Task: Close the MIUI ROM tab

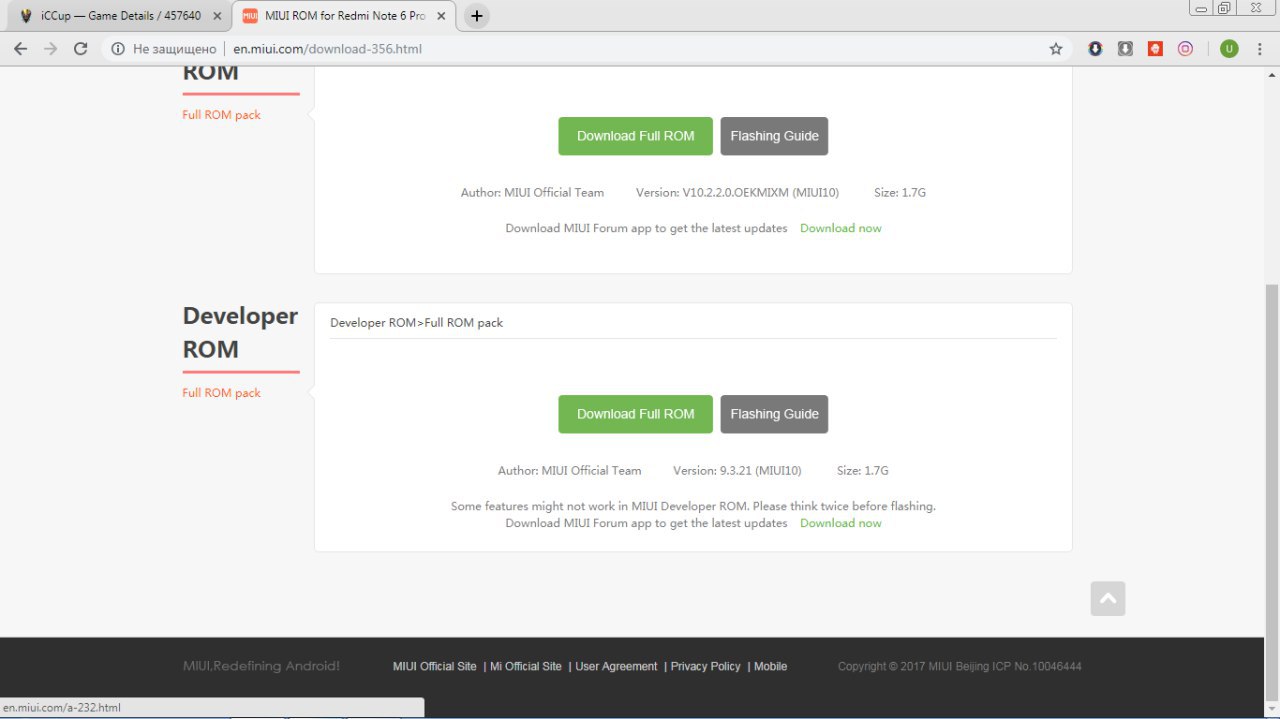Action: (x=441, y=16)
